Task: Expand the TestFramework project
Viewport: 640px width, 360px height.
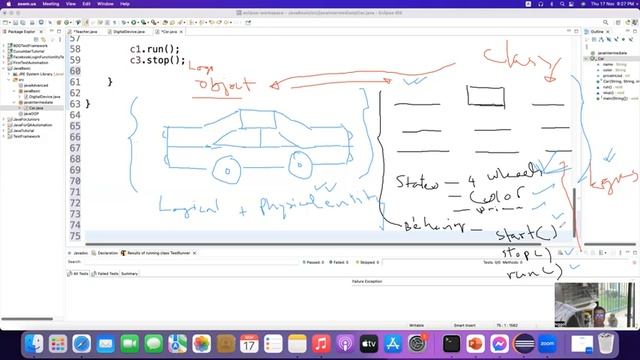Action: coord(4,136)
